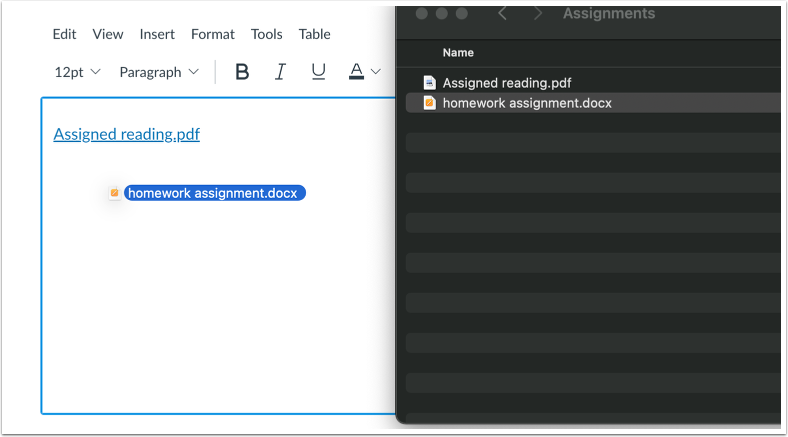Open the 12pt font size dropdown
The image size is (788, 437).
(x=77, y=72)
